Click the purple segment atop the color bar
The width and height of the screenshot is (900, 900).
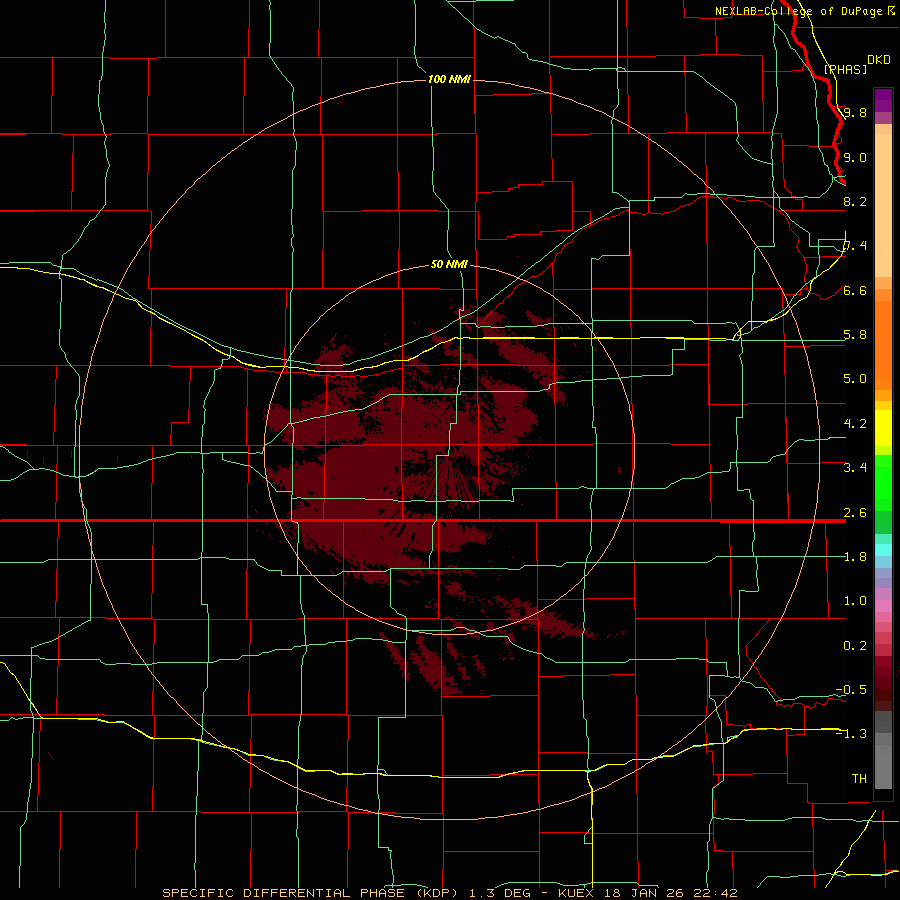tap(883, 101)
